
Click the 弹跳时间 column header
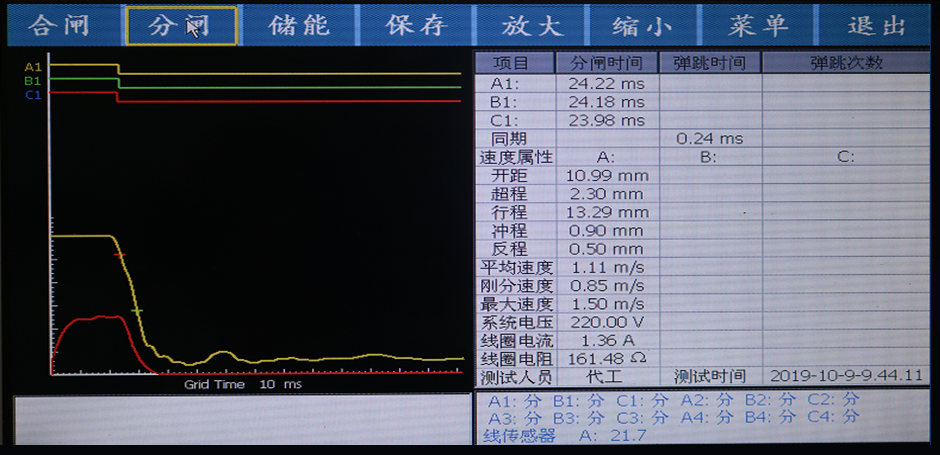coord(709,63)
